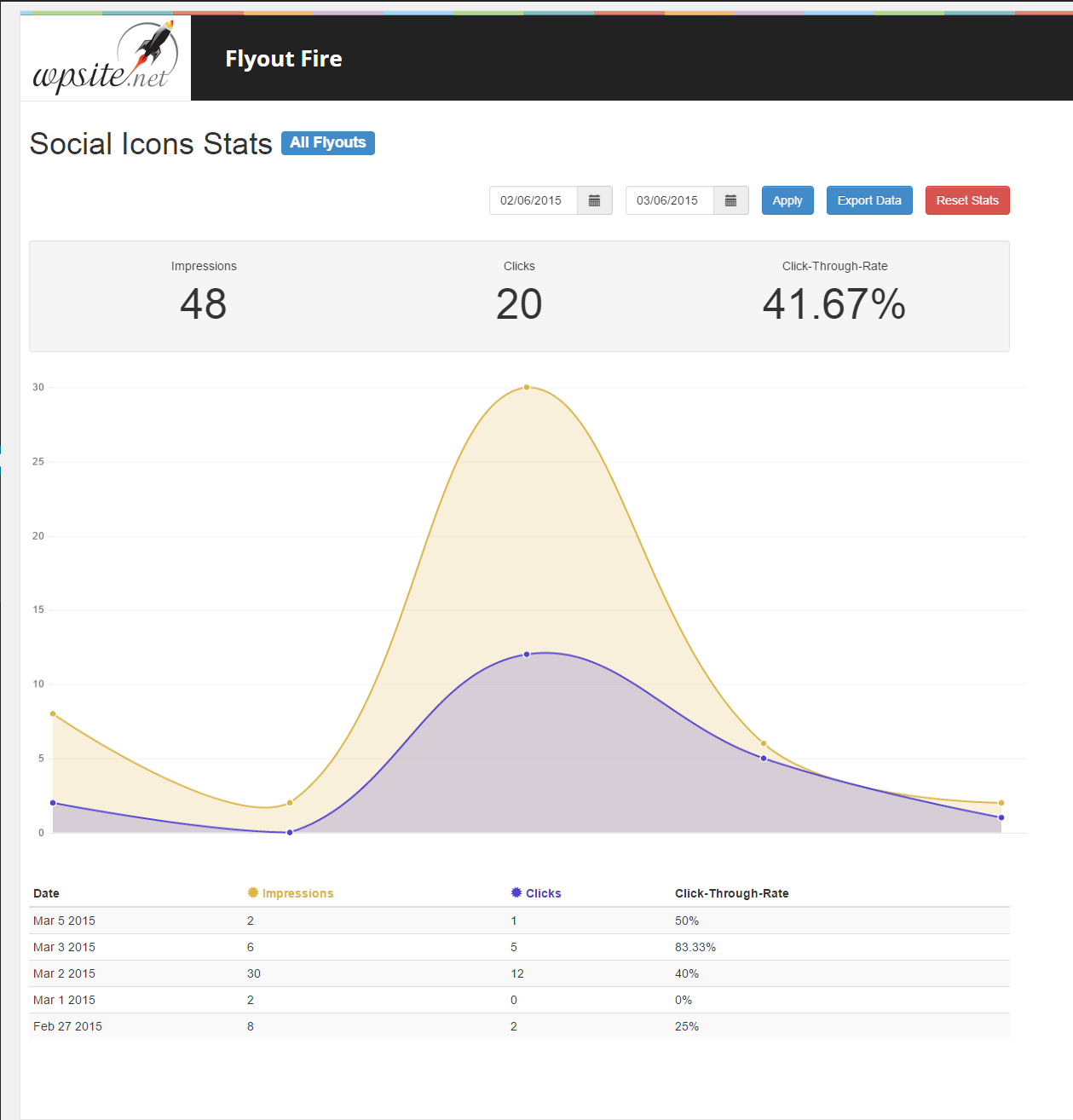Click the purple Clicks legend burst icon

pyautogui.click(x=516, y=892)
